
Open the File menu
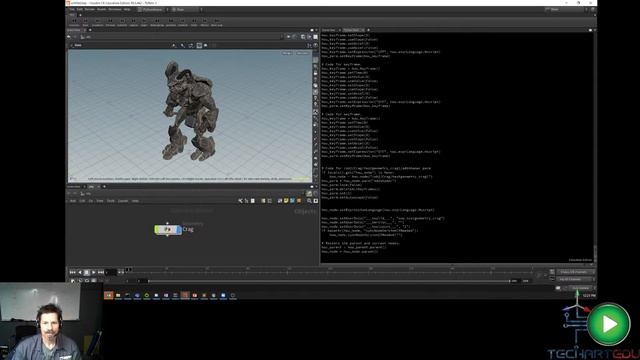(x=72, y=9)
